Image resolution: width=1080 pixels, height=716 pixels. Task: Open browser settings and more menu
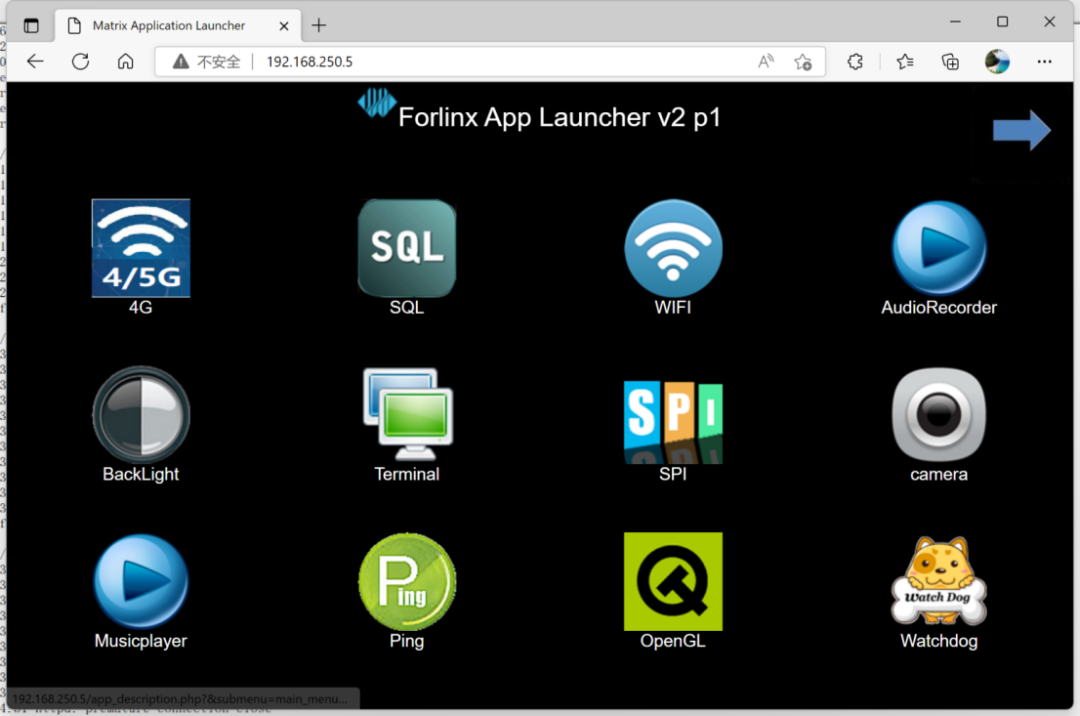coord(1044,61)
